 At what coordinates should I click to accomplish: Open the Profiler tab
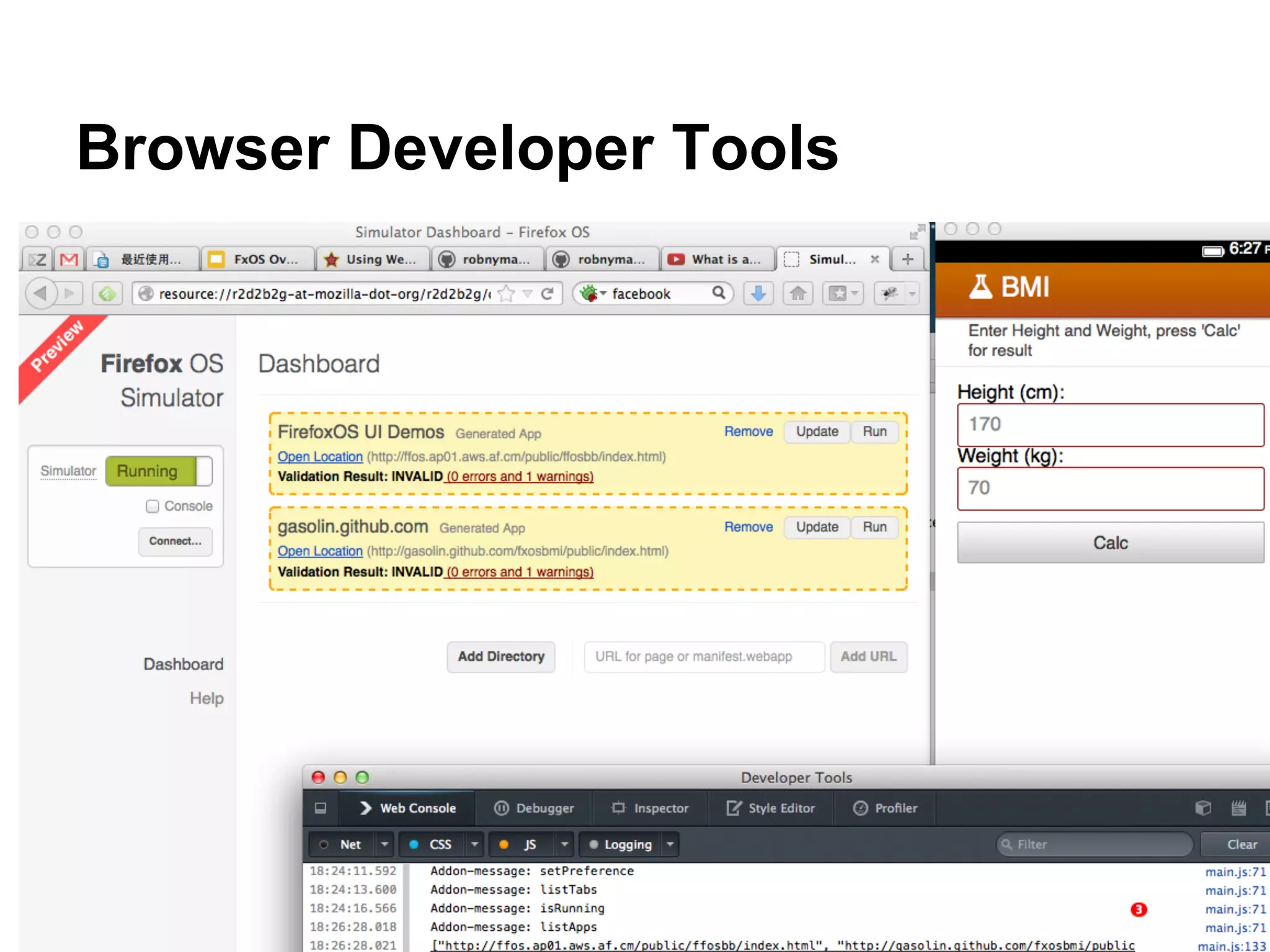(885, 808)
